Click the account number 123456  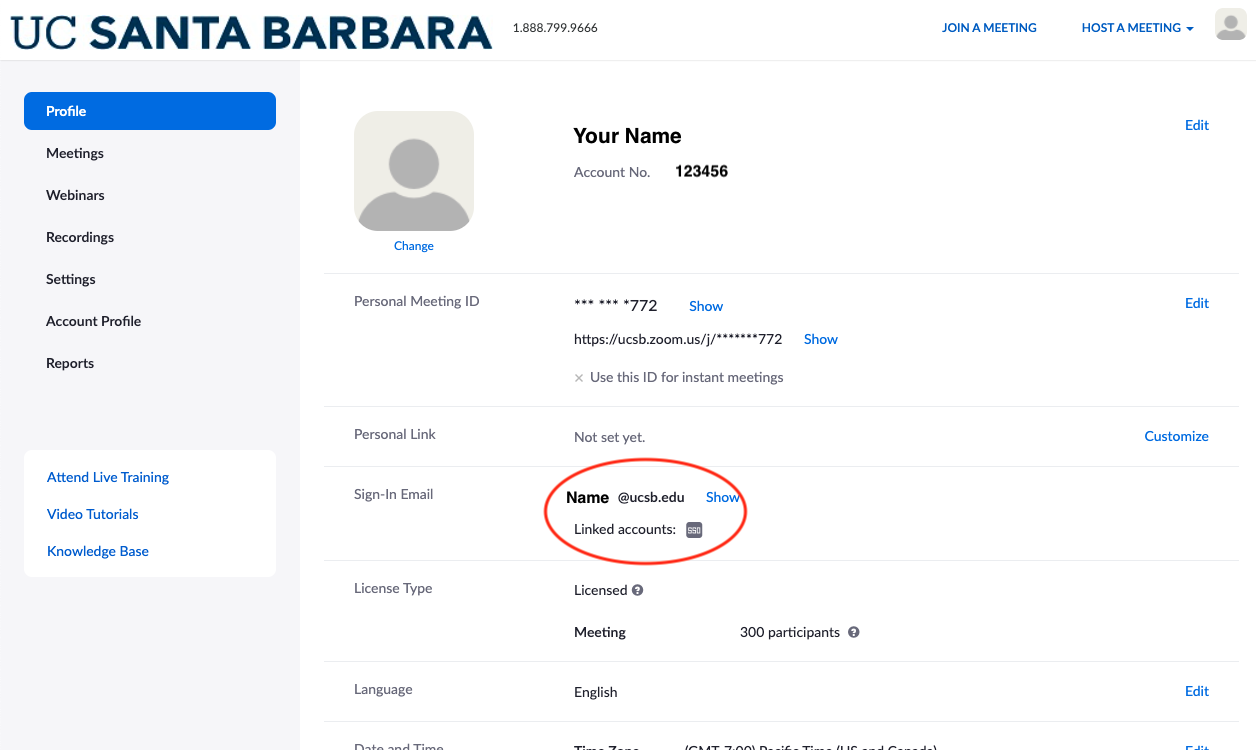(701, 171)
